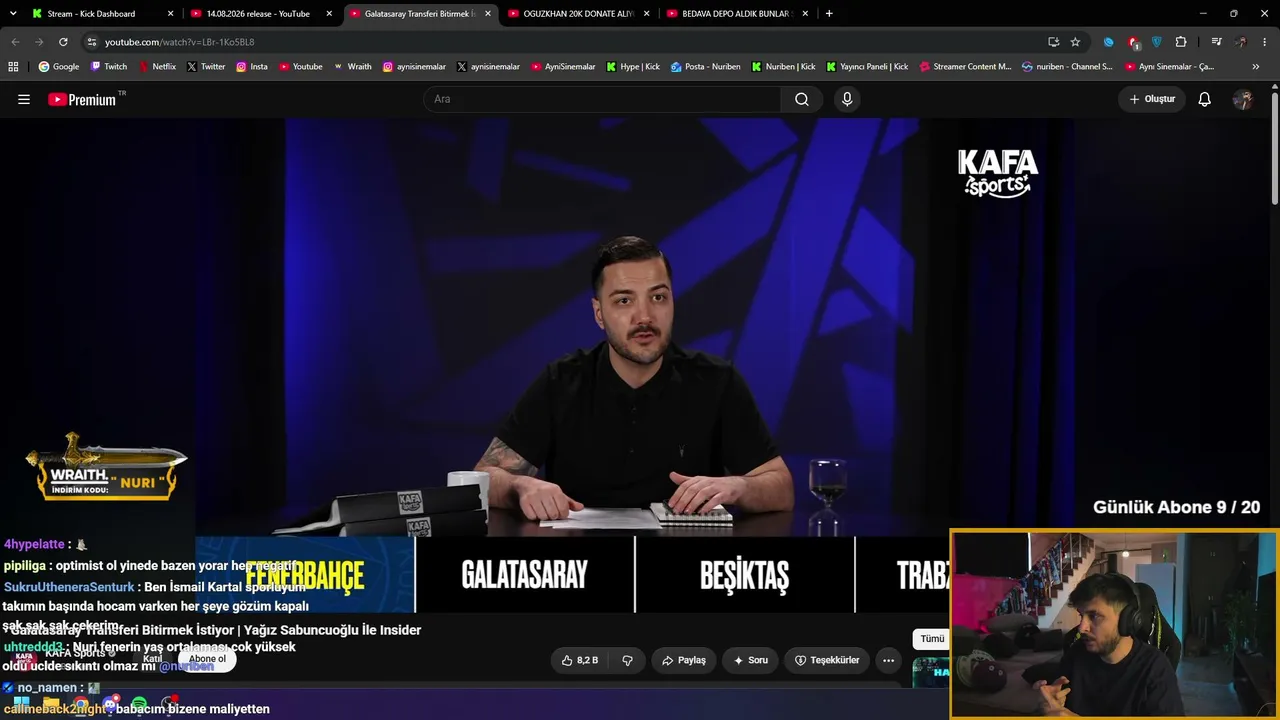The height and width of the screenshot is (720, 1280).
Task: Open the nuriben - Channel S... bookmark
Action: coord(1067,67)
